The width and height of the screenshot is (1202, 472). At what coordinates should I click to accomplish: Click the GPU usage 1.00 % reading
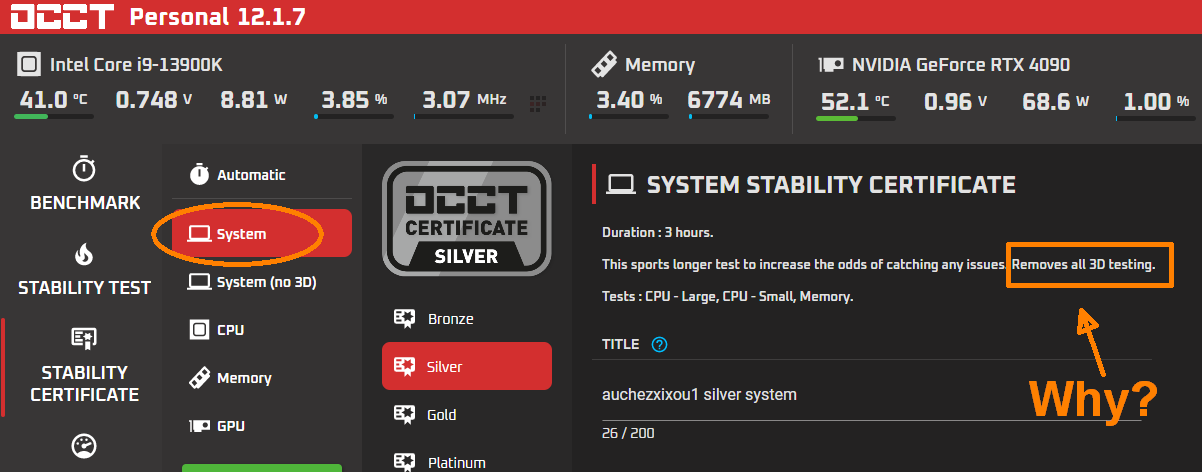(1157, 100)
